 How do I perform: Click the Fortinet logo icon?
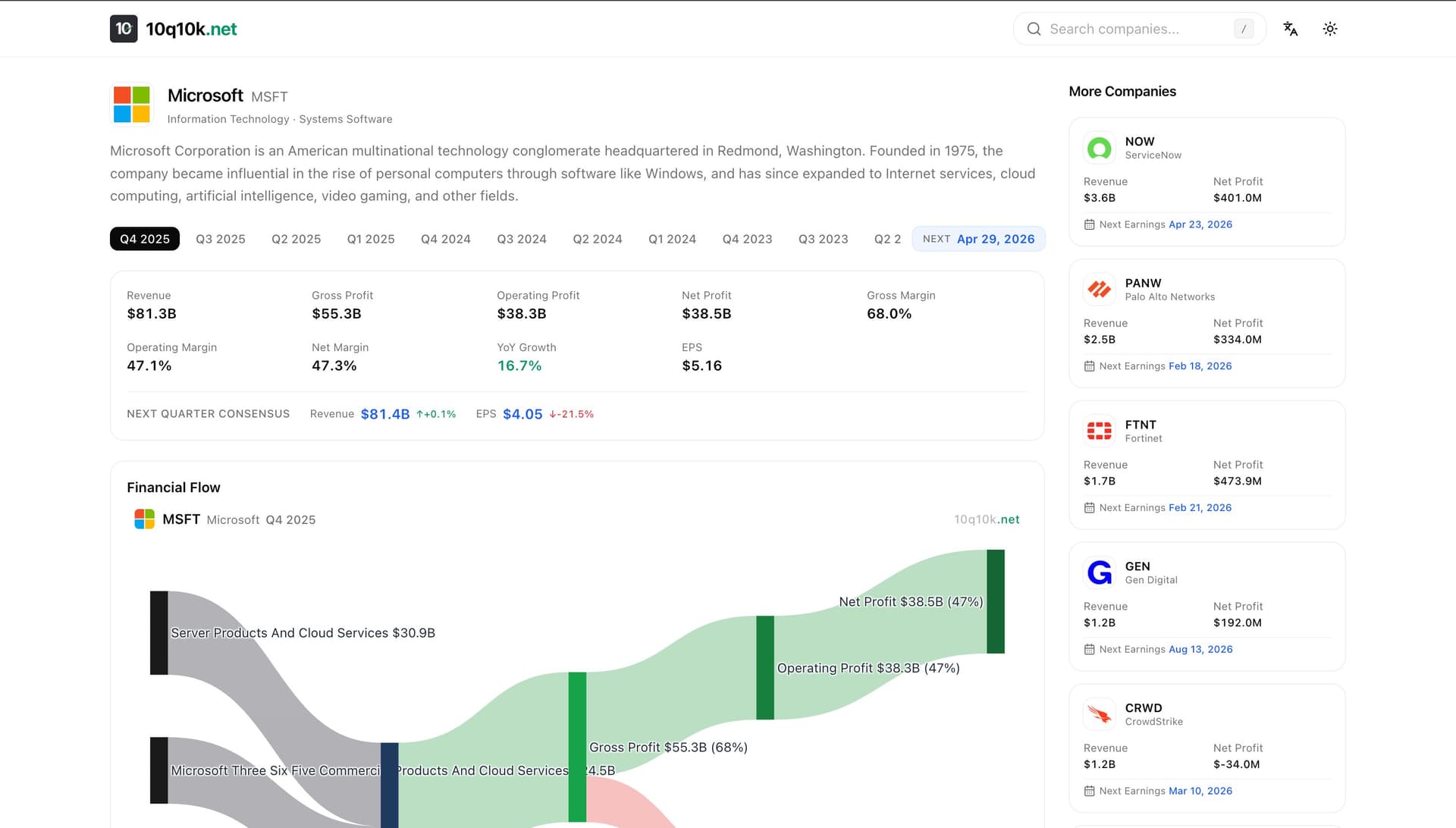coord(1100,431)
